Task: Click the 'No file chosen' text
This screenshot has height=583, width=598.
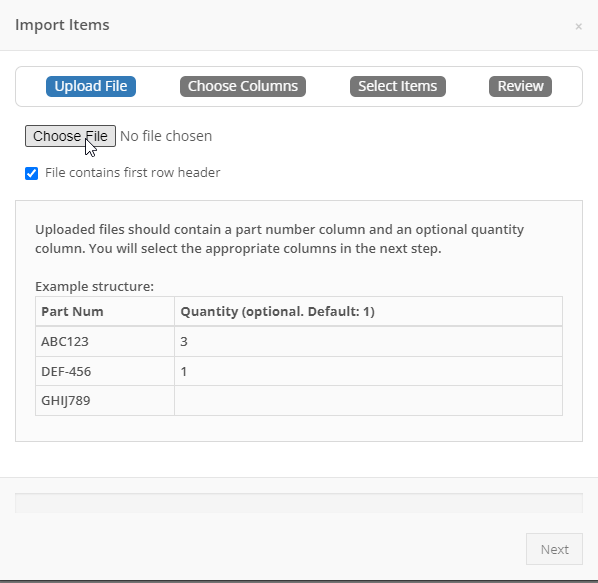Action: click(x=166, y=136)
